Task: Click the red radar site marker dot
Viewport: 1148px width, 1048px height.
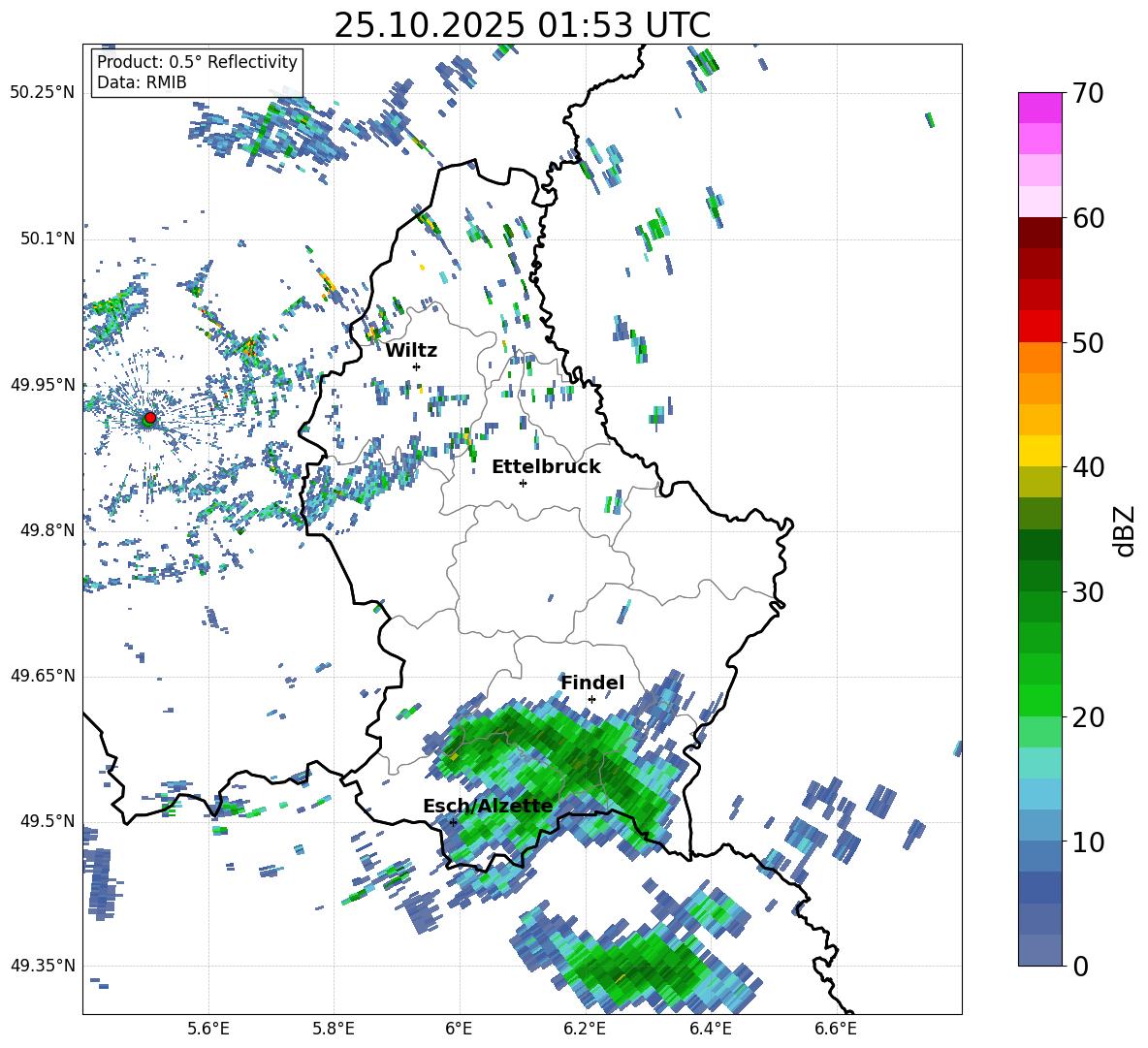Action: pos(150,418)
